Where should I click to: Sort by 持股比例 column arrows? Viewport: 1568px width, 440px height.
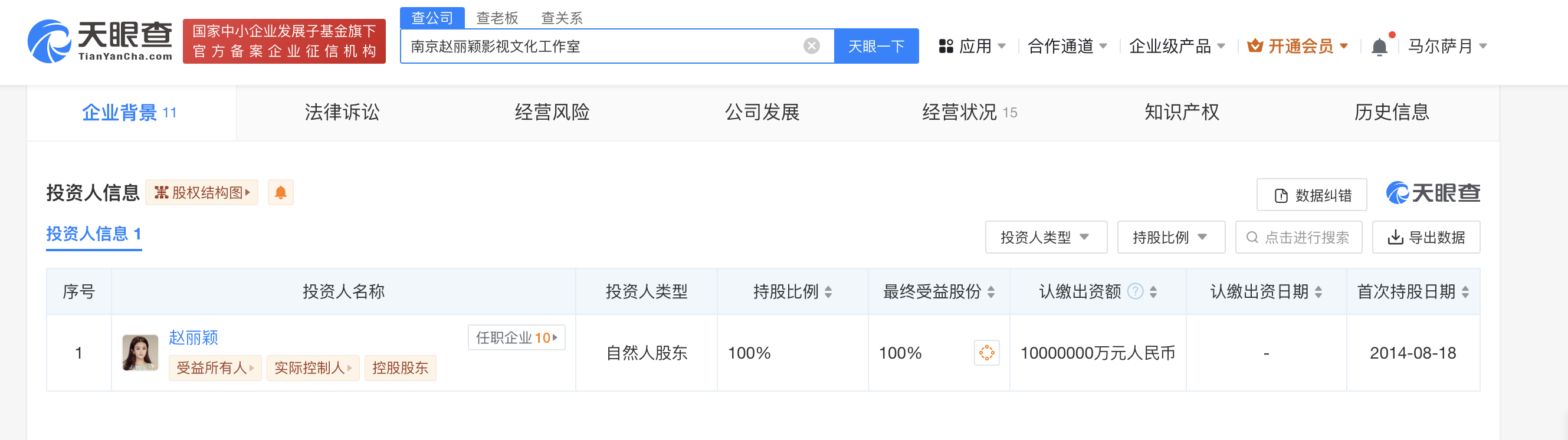828,292
